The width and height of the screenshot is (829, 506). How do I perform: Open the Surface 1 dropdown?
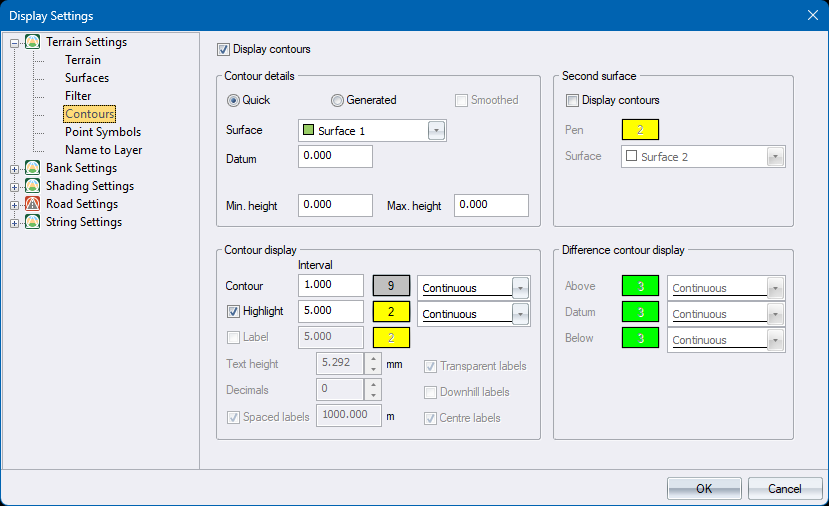(436, 131)
